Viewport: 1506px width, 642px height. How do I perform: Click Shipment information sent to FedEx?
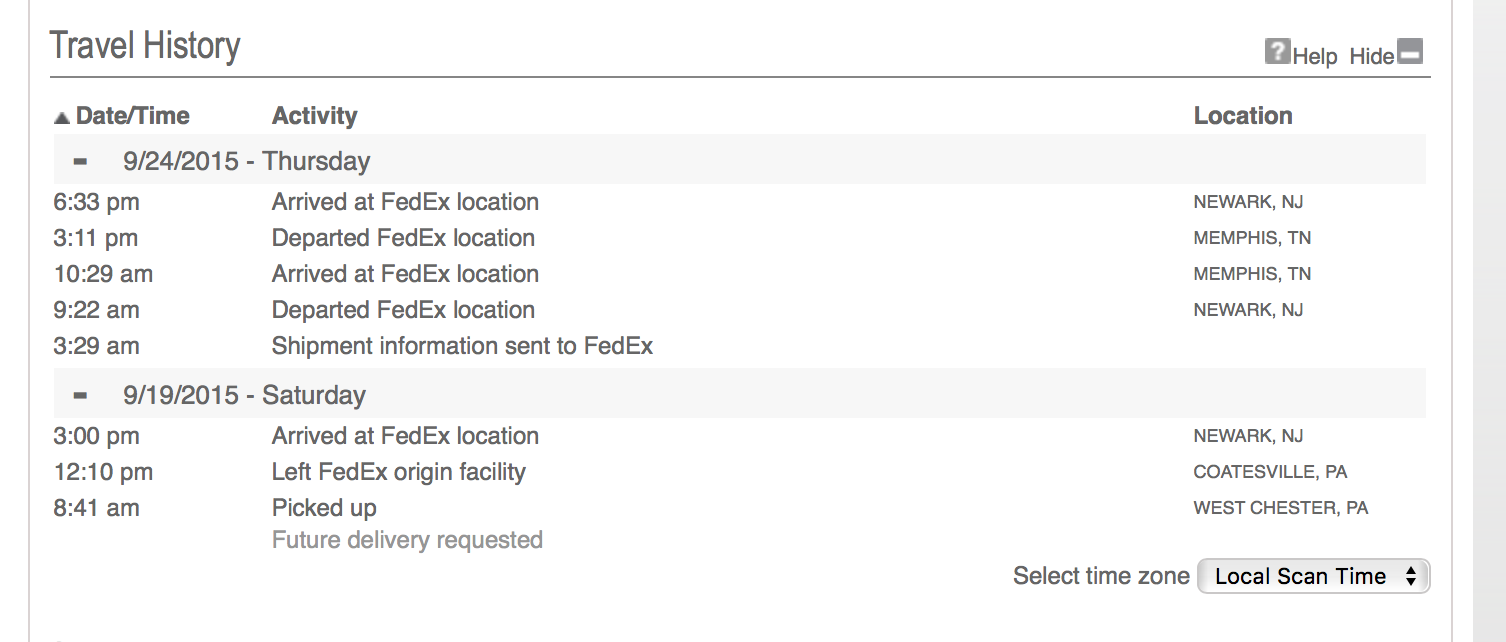click(x=462, y=346)
